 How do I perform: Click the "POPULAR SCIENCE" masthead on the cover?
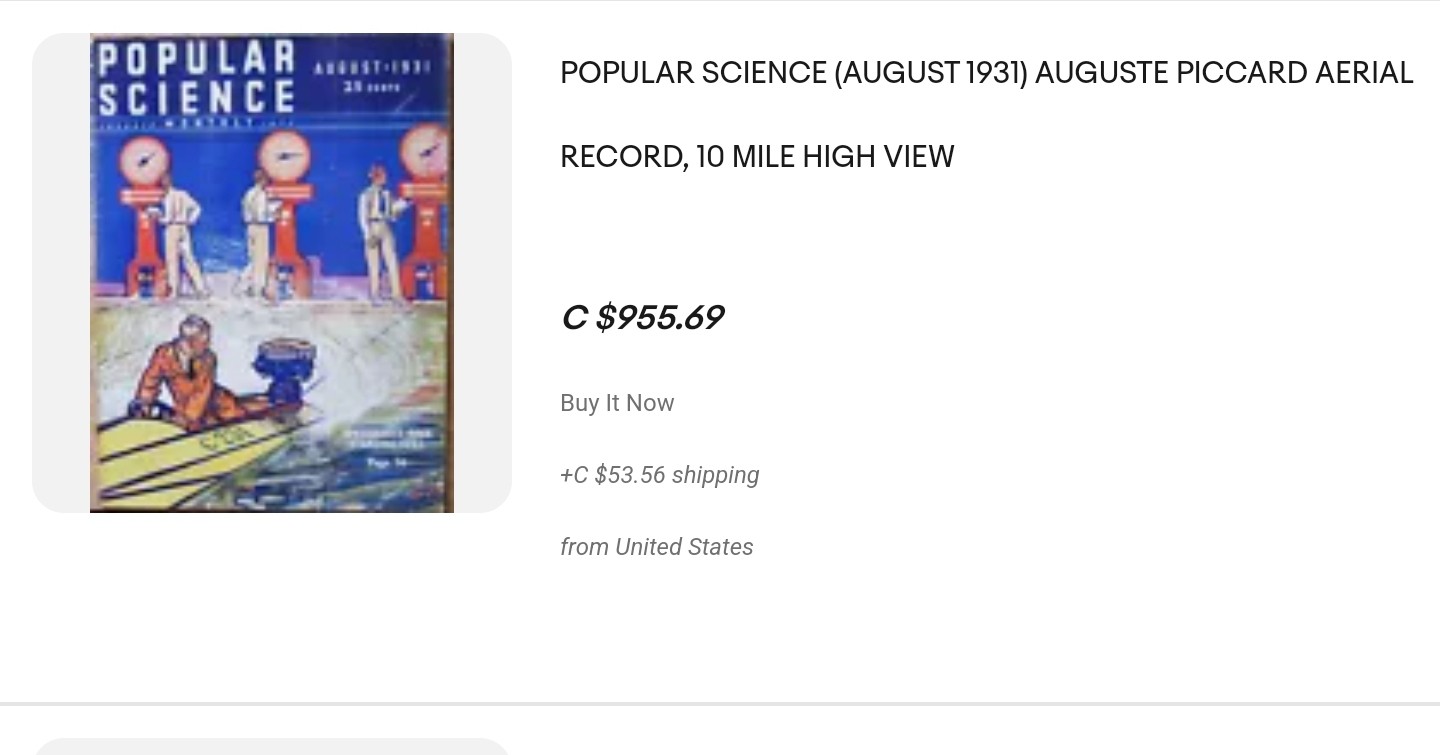pyautogui.click(x=196, y=77)
